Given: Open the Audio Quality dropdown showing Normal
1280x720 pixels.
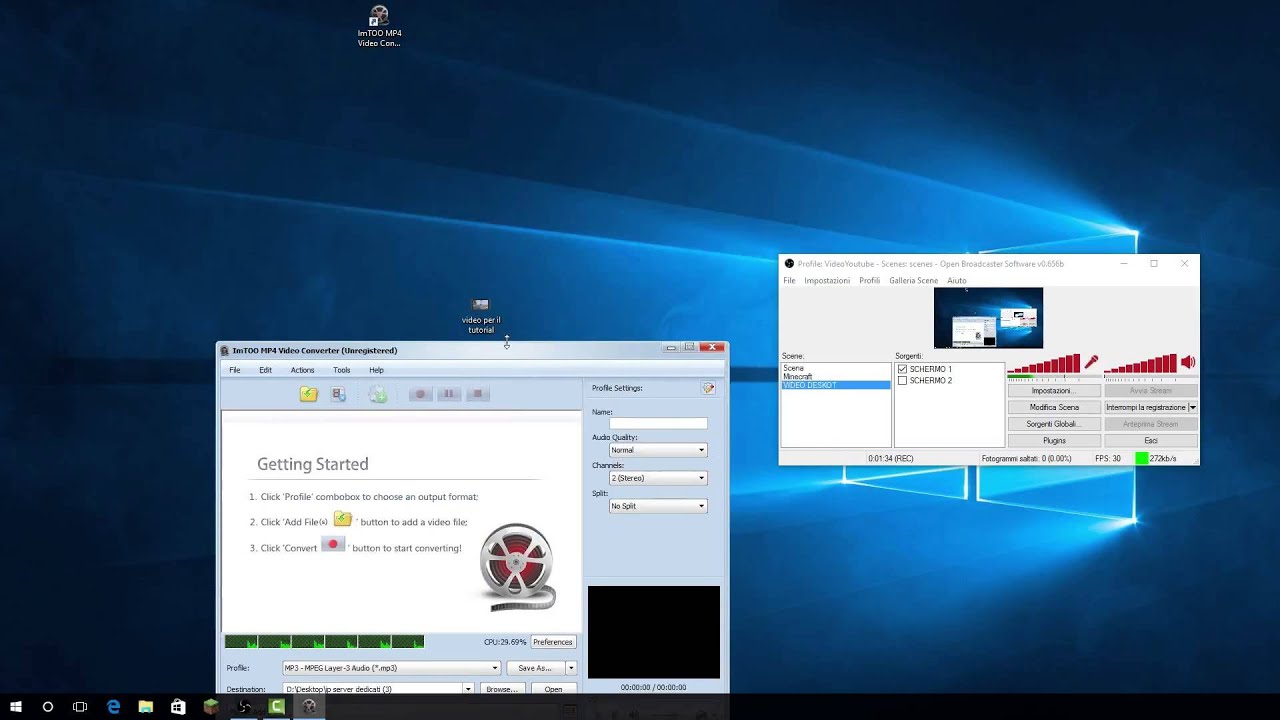Looking at the screenshot, I should [x=658, y=450].
